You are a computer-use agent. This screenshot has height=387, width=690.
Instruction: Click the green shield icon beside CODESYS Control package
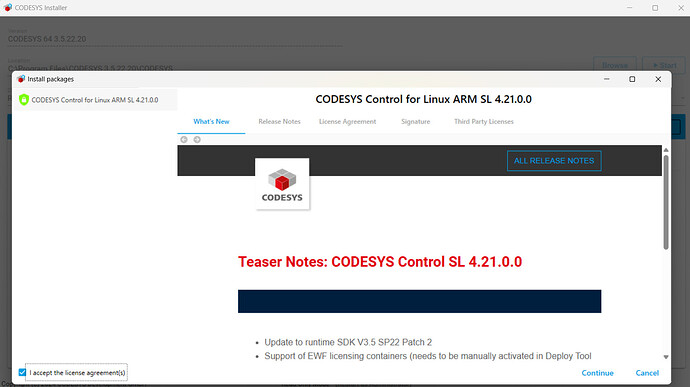tap(24, 100)
